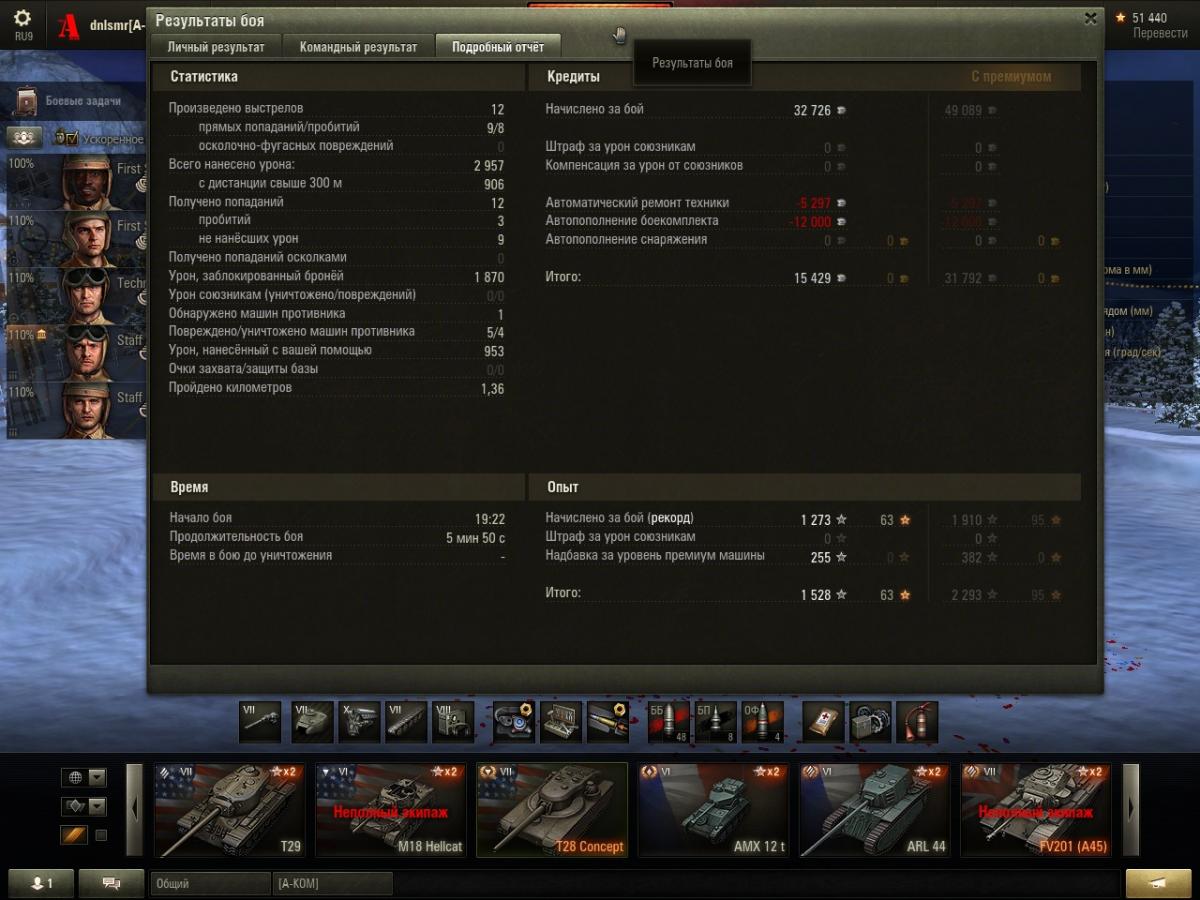Select the ARL 44 tank
This screenshot has width=1200, height=900.
pyautogui.click(x=875, y=810)
